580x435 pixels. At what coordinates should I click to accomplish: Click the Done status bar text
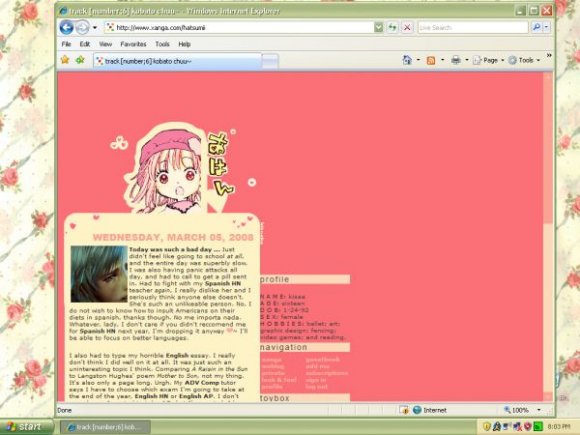click(64, 410)
